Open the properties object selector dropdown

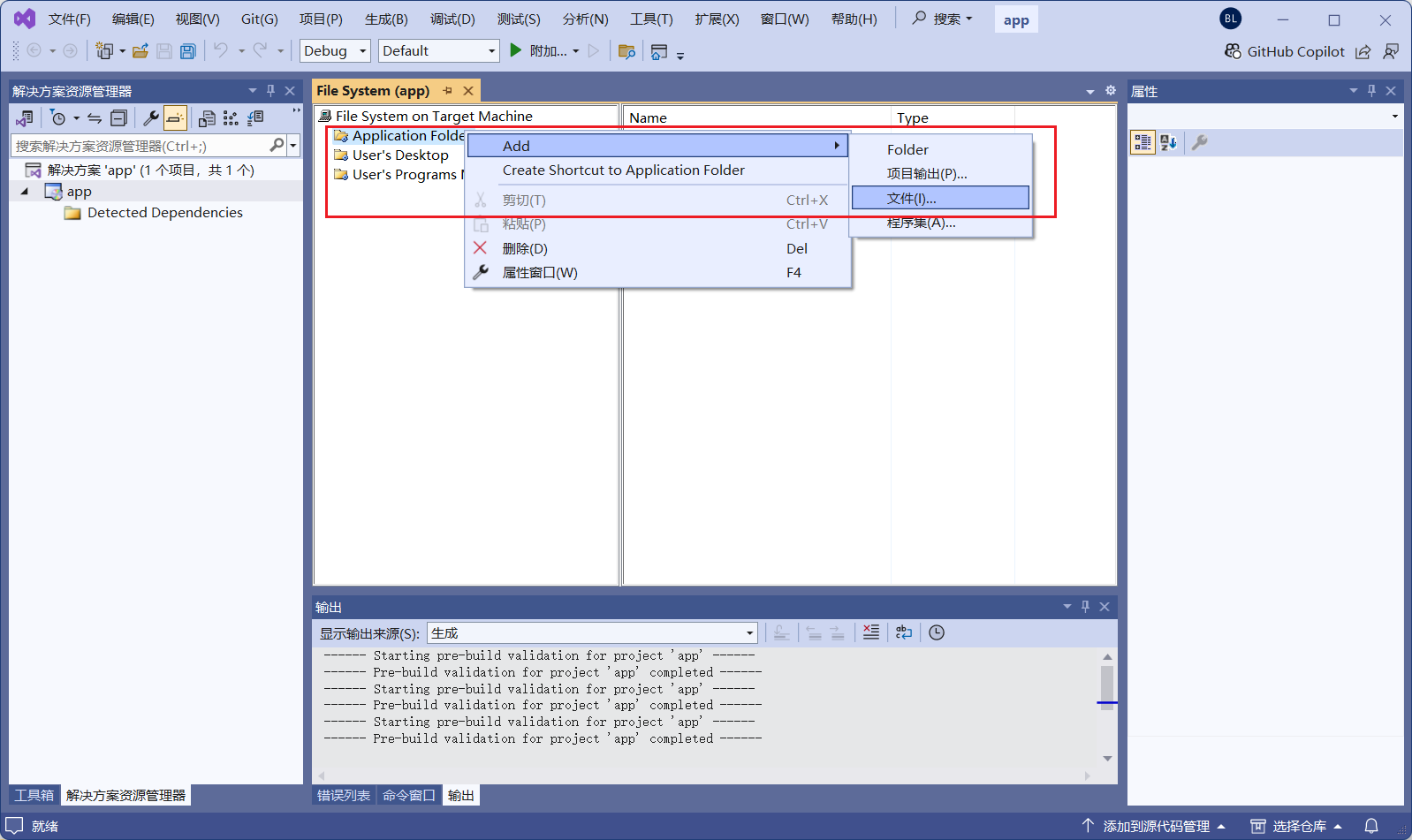pyautogui.click(x=1395, y=116)
